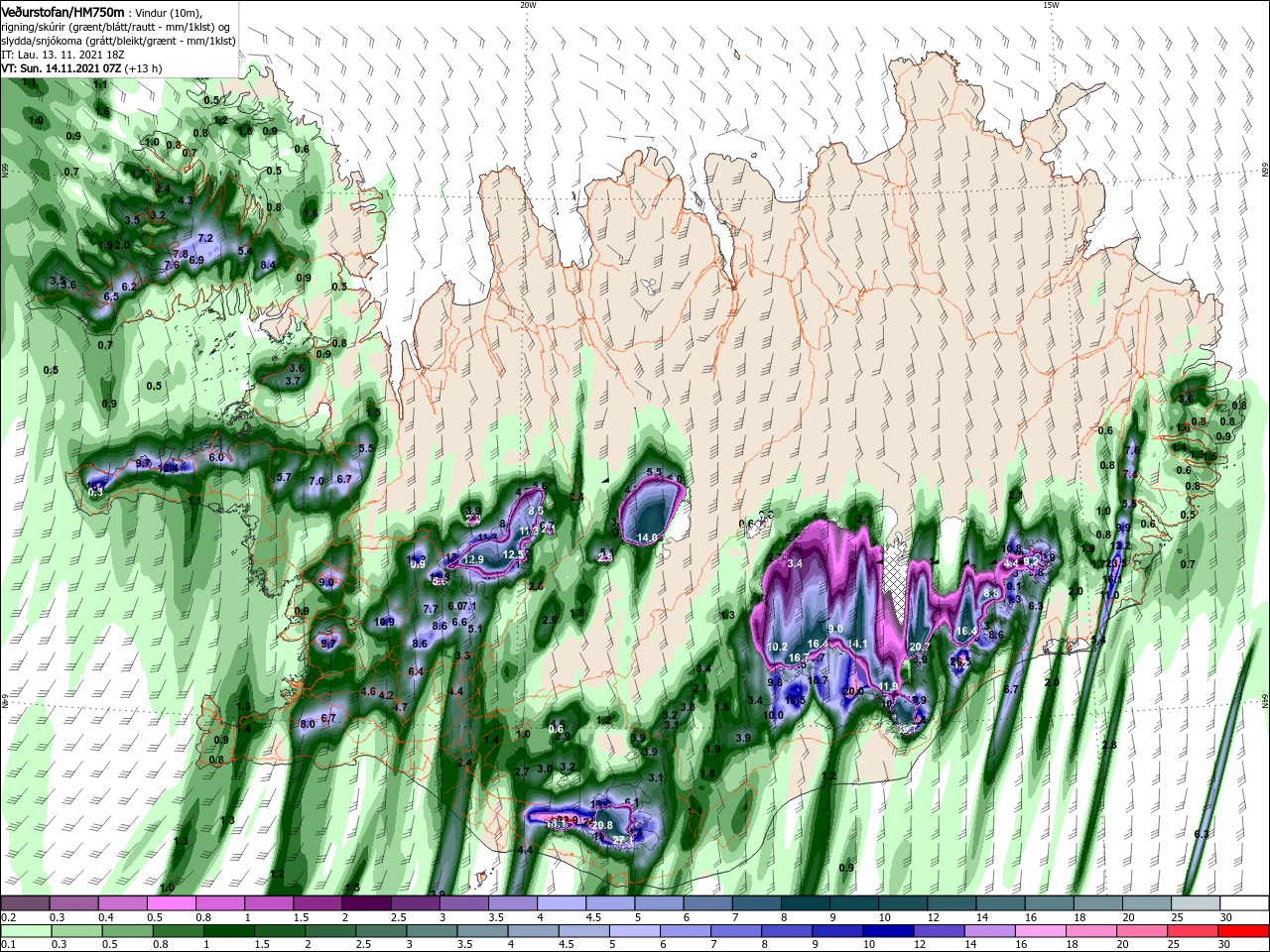Click the '15W' longitude label at top

coord(1051,5)
